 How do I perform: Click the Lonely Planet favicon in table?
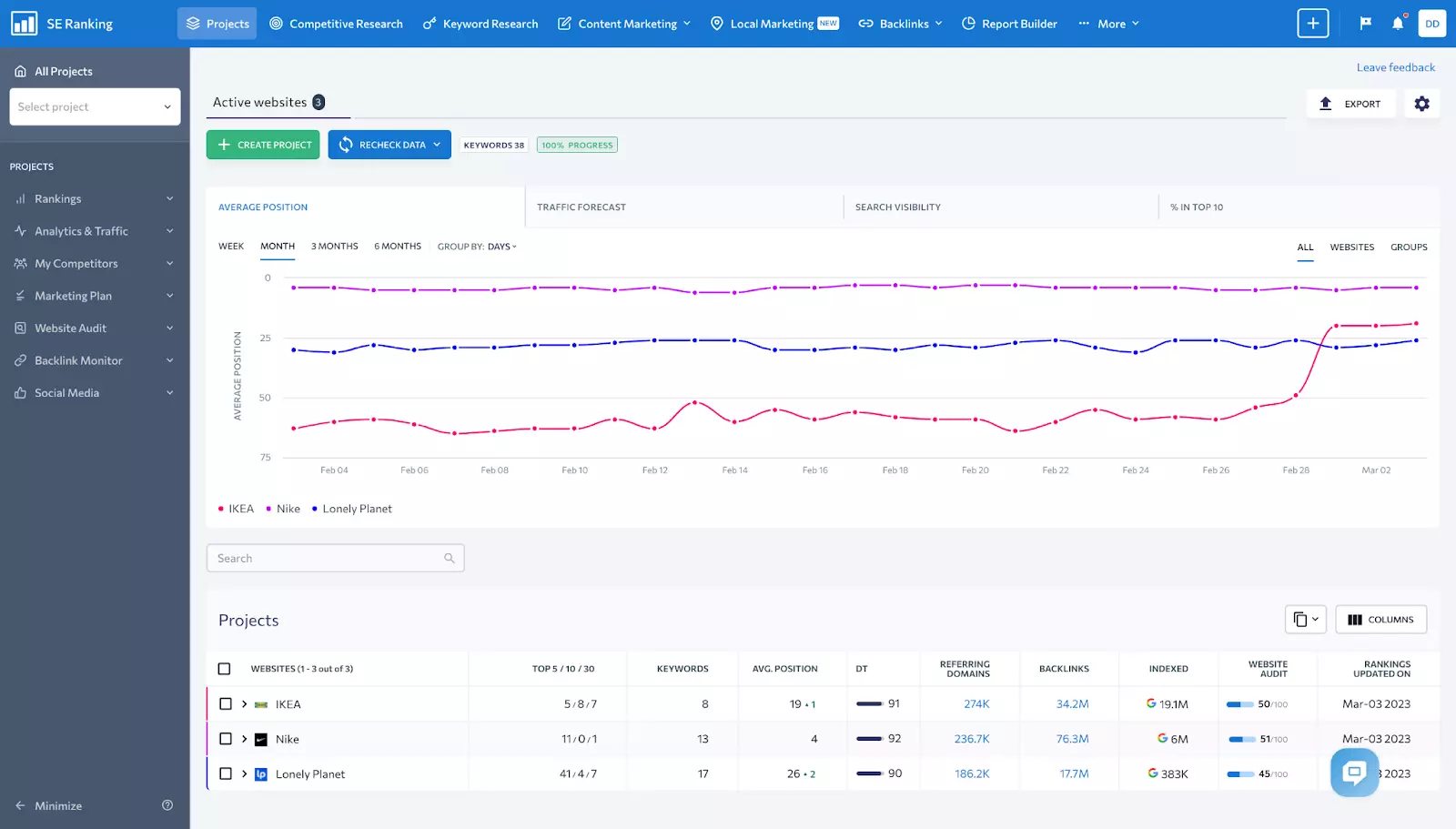261,774
